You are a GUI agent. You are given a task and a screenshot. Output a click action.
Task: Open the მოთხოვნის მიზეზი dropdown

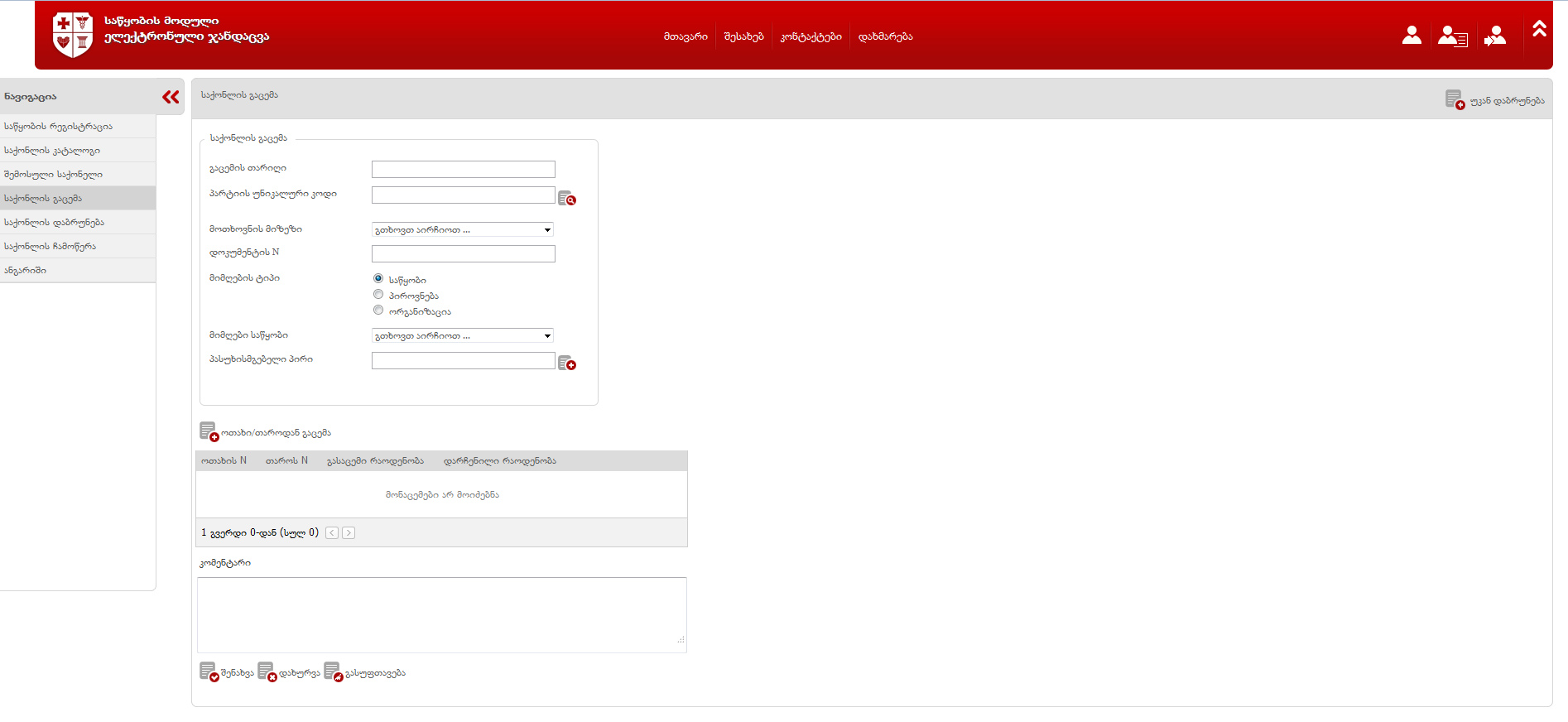coord(462,230)
